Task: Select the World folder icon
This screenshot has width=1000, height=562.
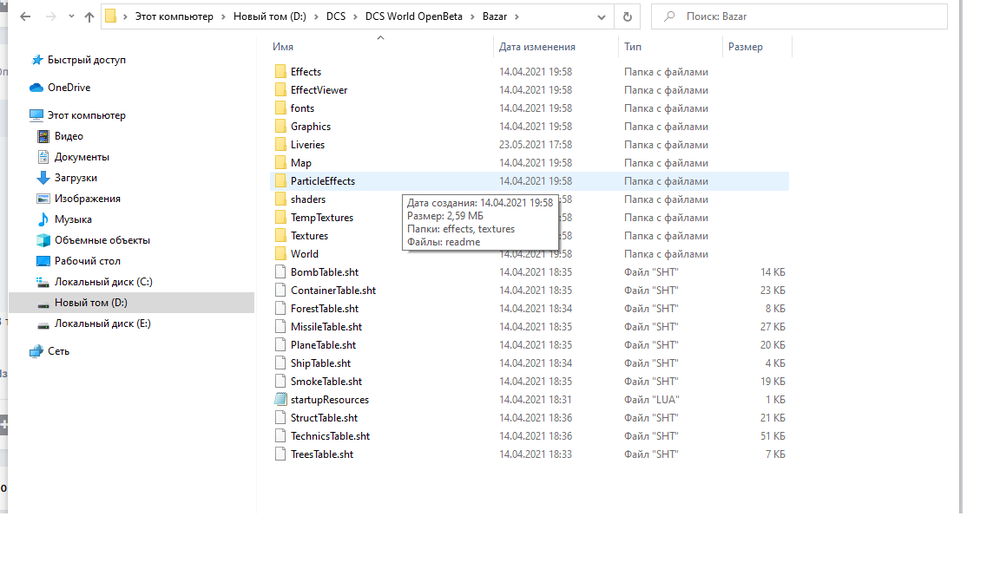Action: click(x=281, y=254)
